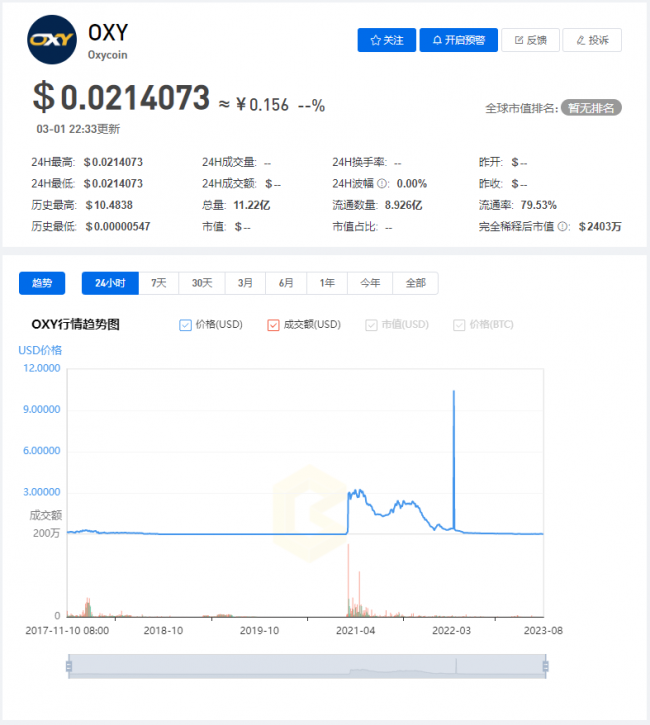Click the 暂无排名 rank badge
This screenshot has width=650, height=725.
pyautogui.click(x=591, y=108)
